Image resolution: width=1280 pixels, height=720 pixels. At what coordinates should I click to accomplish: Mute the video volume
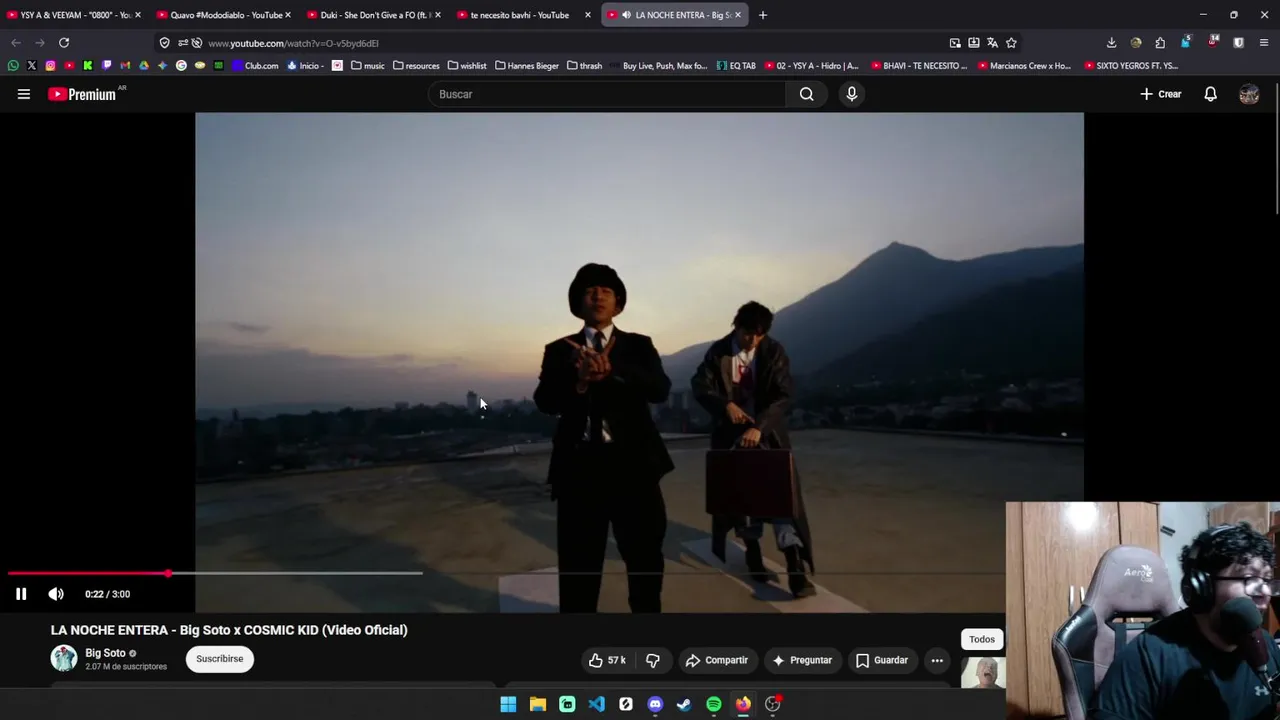56,594
